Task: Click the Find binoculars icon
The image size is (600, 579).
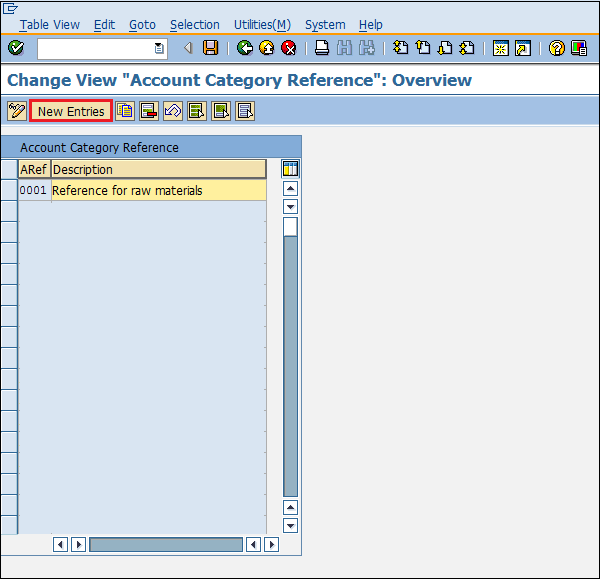Action: (344, 48)
